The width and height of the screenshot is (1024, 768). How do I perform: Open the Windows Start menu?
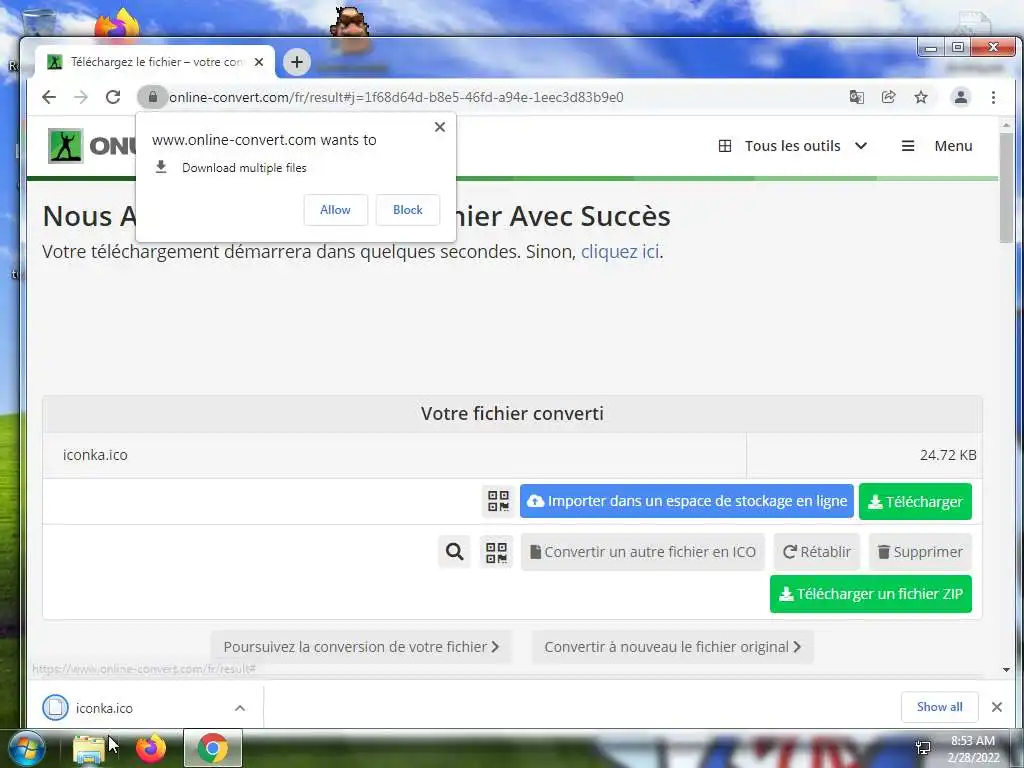pyautogui.click(x=25, y=748)
